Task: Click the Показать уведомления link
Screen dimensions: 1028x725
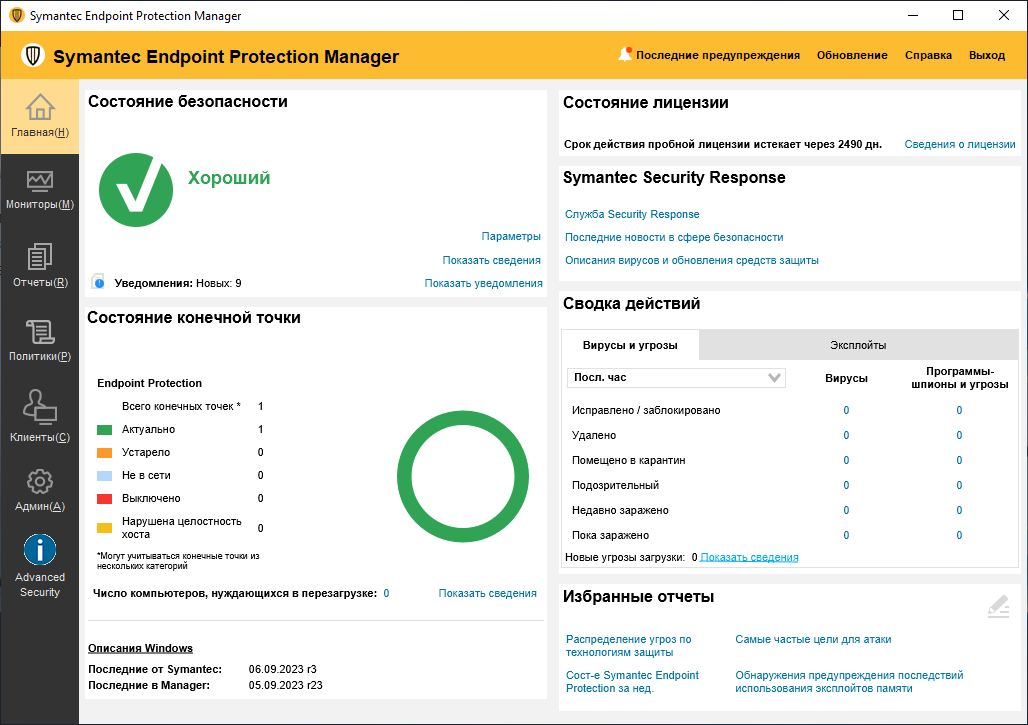Action: tap(483, 283)
